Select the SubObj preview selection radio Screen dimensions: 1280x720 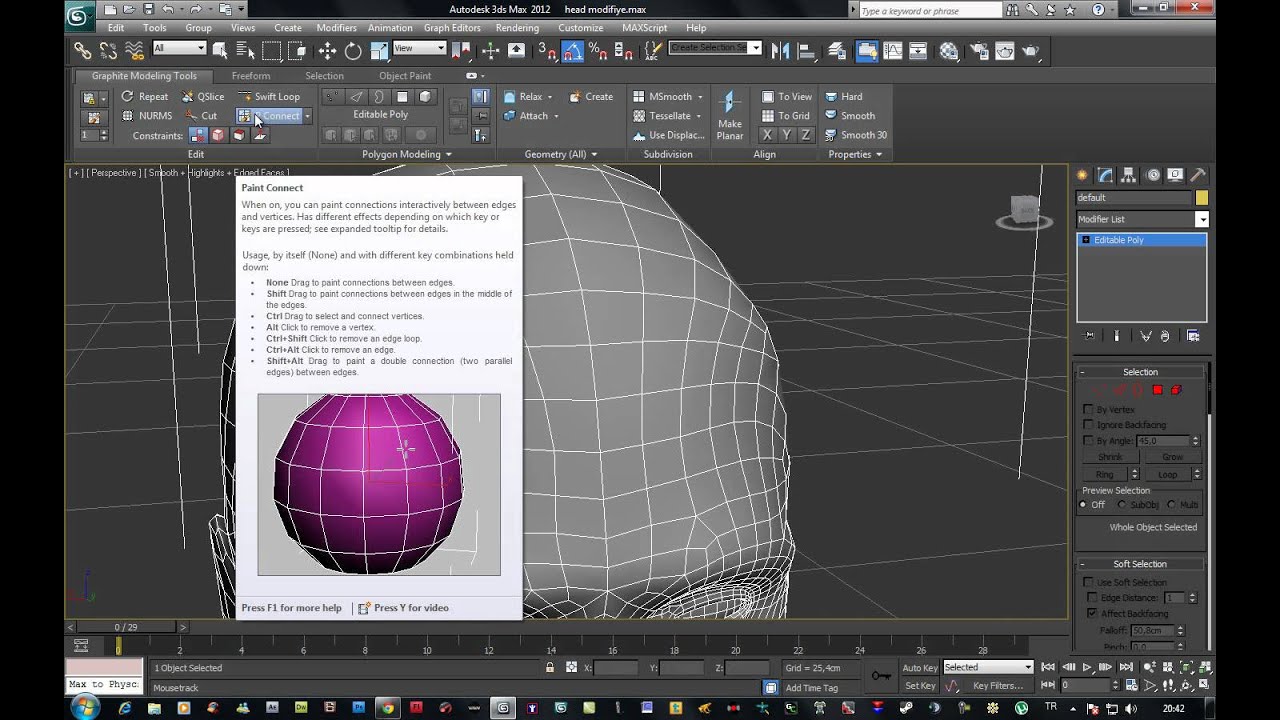click(1122, 505)
